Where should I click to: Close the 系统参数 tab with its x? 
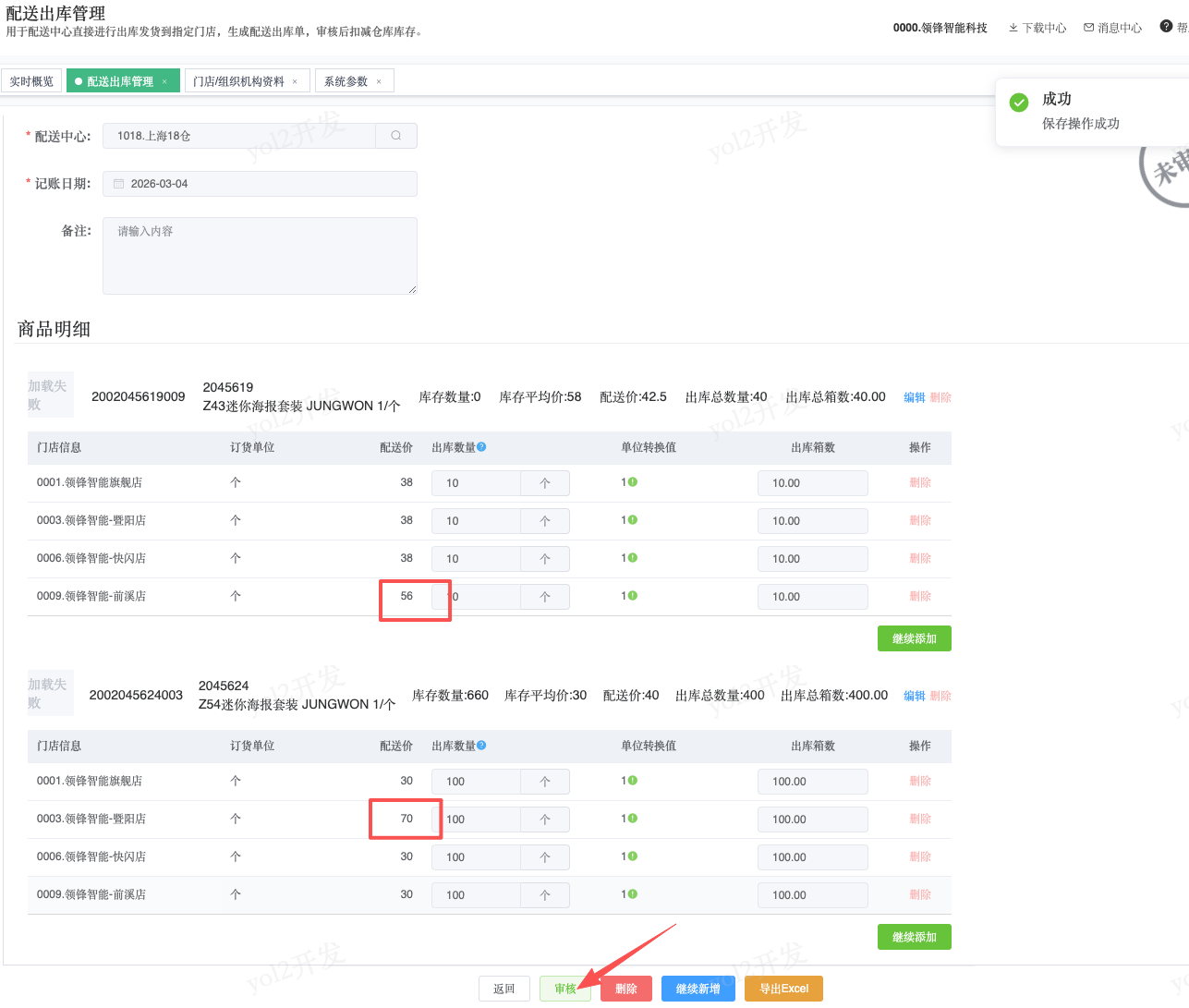tap(379, 81)
